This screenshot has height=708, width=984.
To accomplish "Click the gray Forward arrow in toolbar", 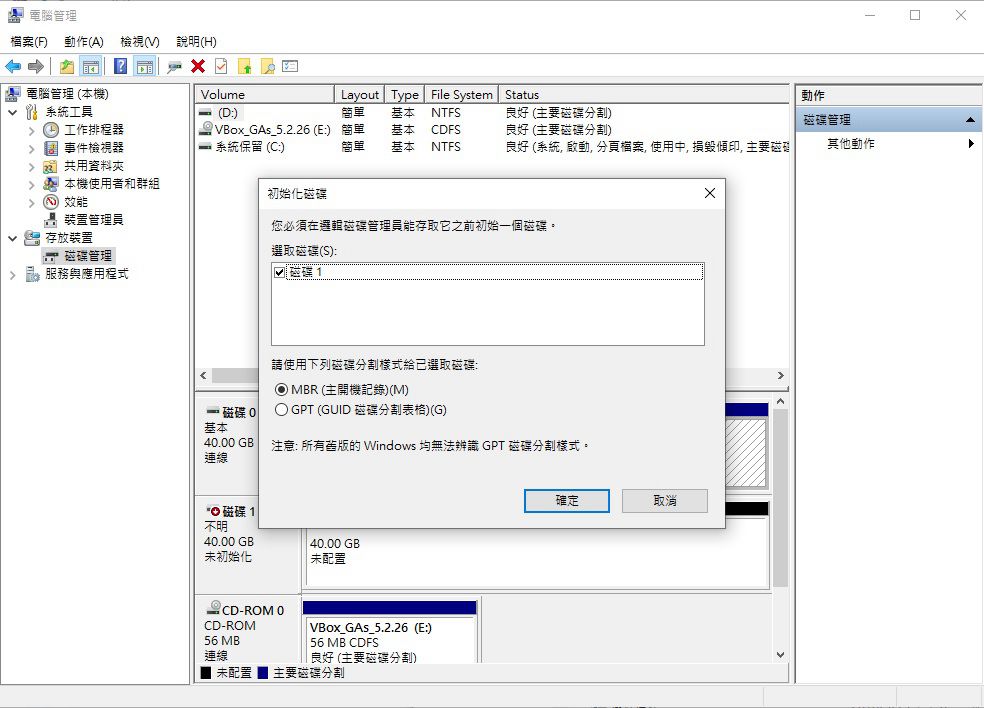I will (x=36, y=67).
